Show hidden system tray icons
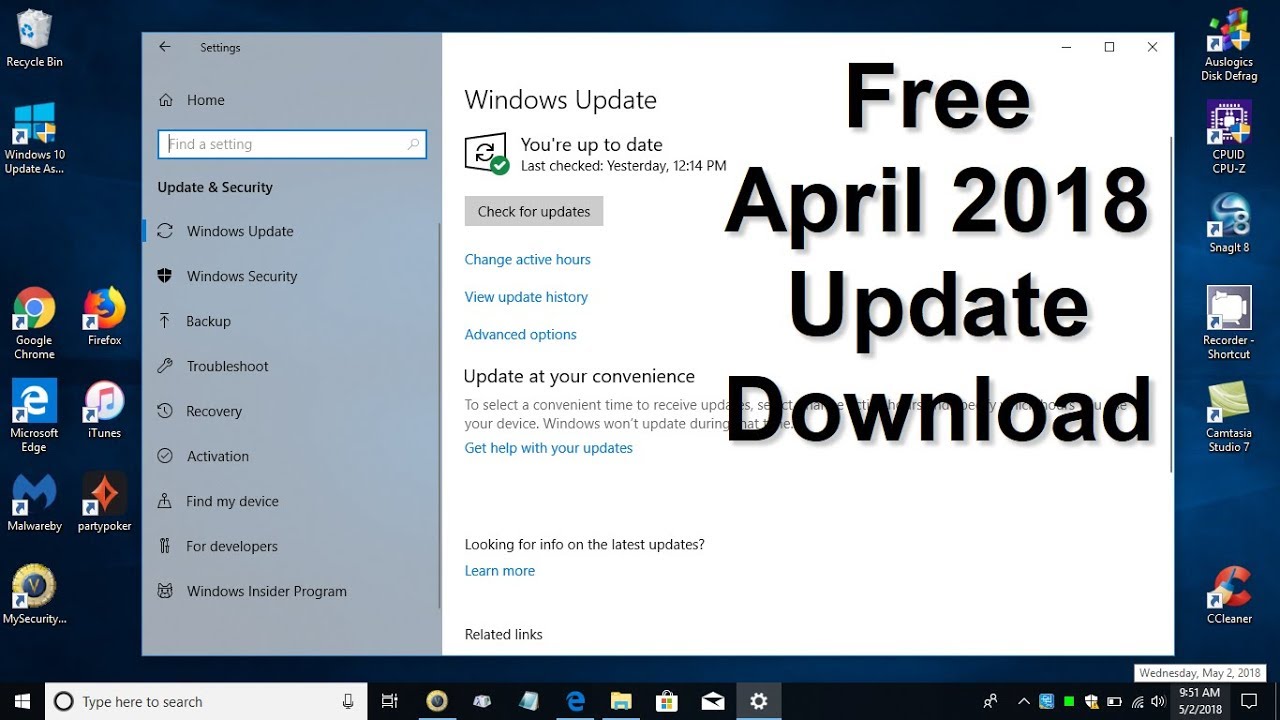 (1023, 701)
